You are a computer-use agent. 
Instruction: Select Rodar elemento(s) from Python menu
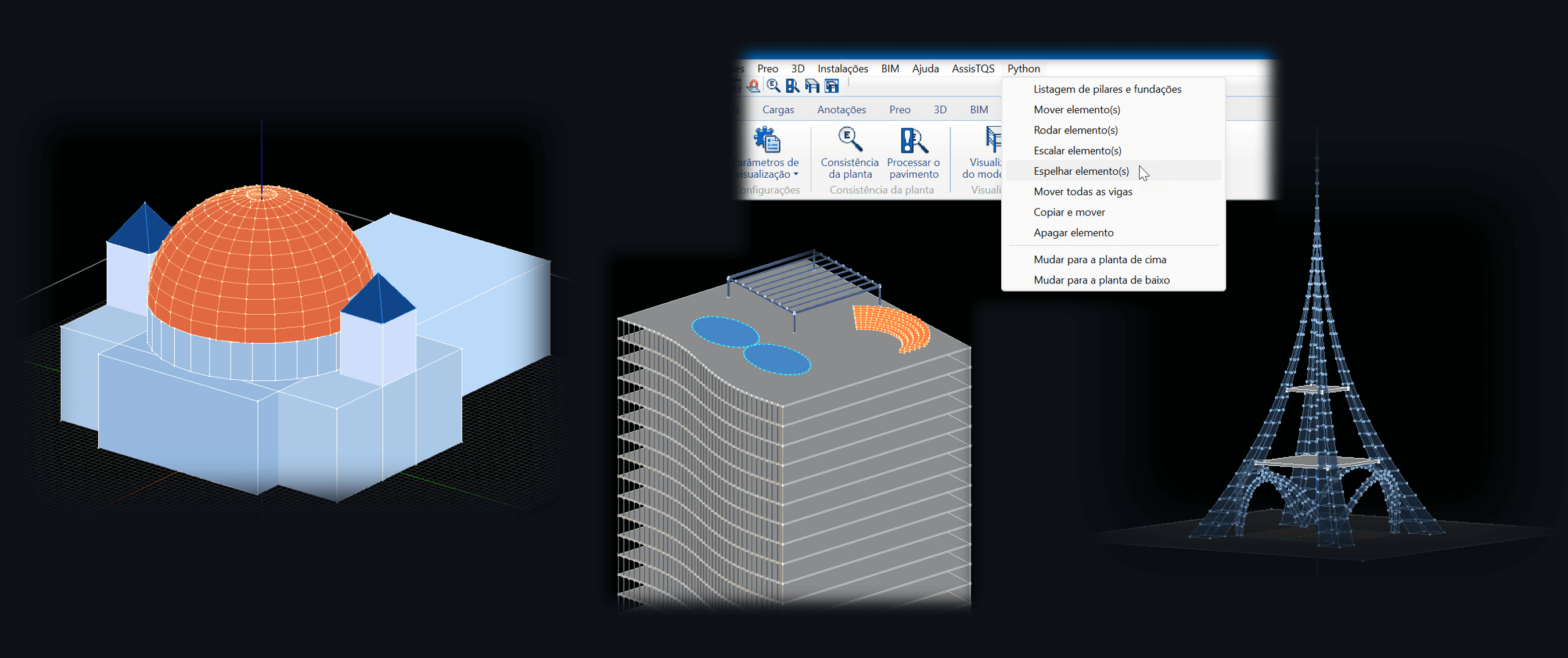(x=1076, y=130)
